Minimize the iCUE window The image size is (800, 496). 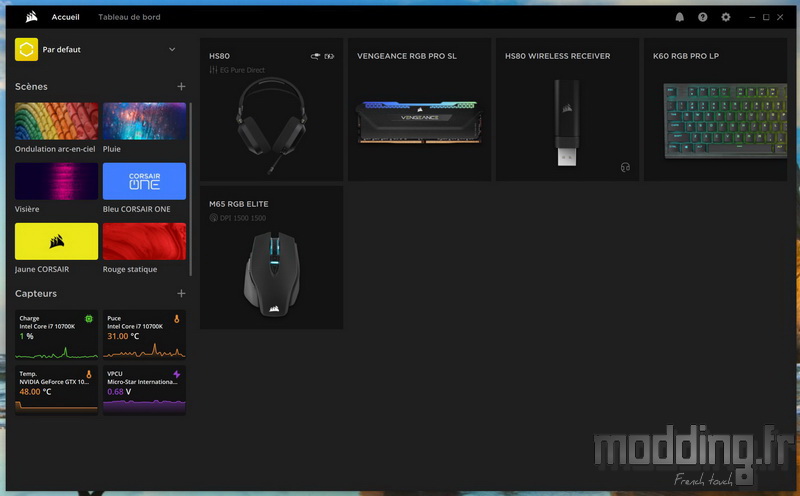pos(752,17)
